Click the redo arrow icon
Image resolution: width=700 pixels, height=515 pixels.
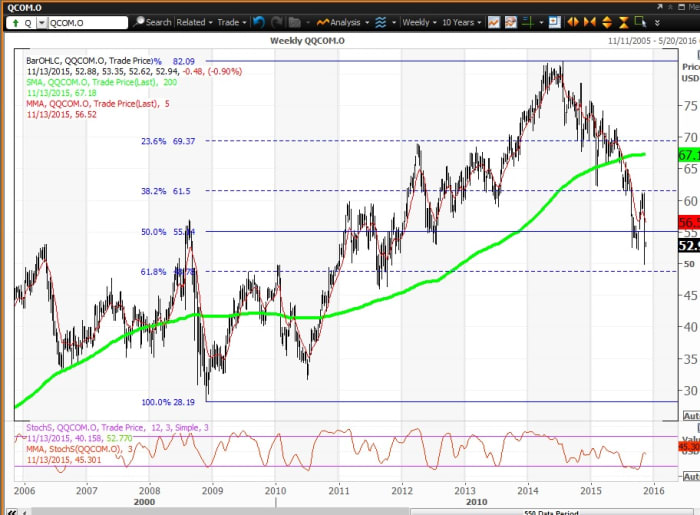[276, 21]
